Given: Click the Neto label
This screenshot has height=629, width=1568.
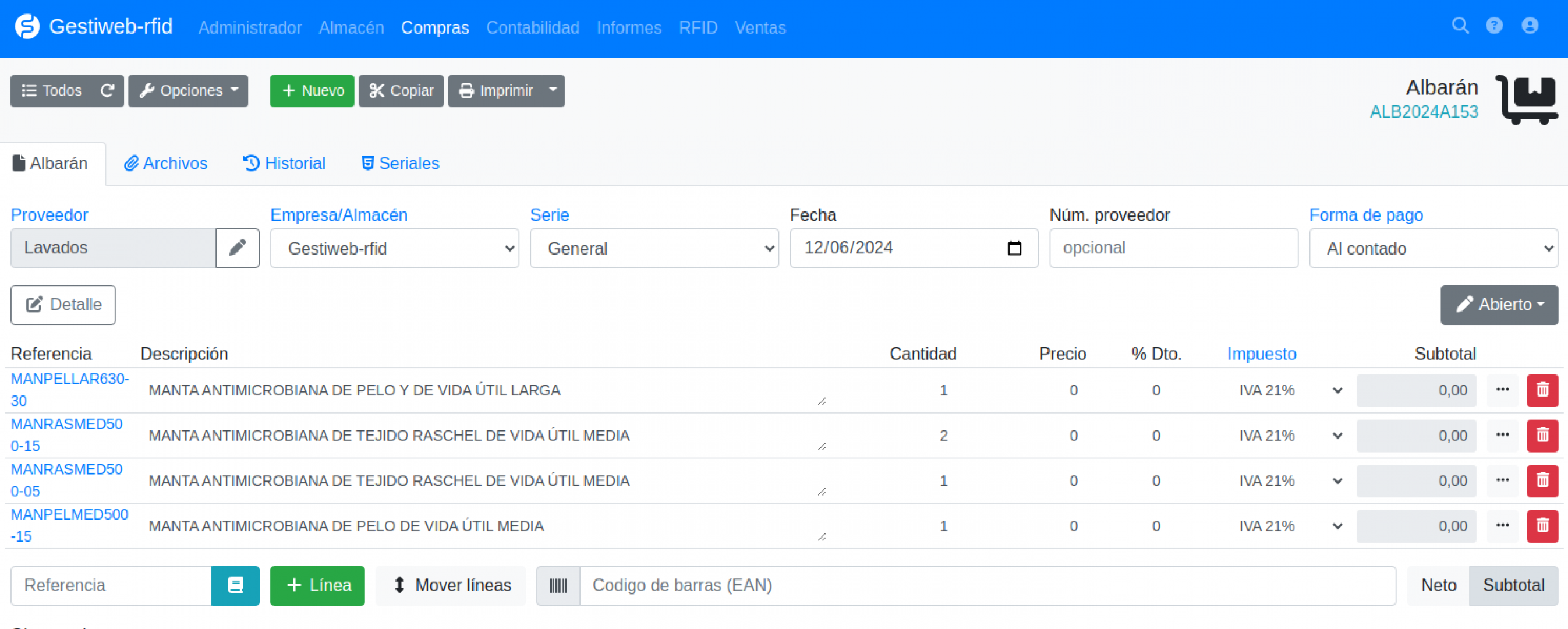Looking at the screenshot, I should (x=1438, y=585).
